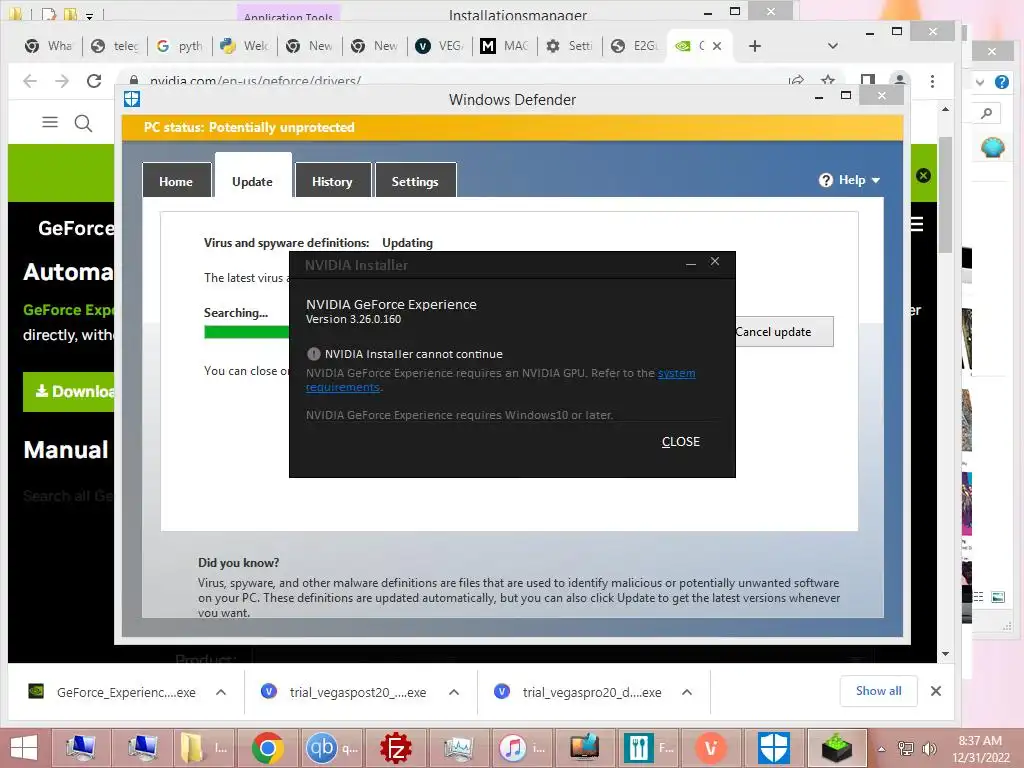Screen dimensions: 1024x768
Task: Open a new Chrome tab with the plus button
Action: tap(755, 46)
